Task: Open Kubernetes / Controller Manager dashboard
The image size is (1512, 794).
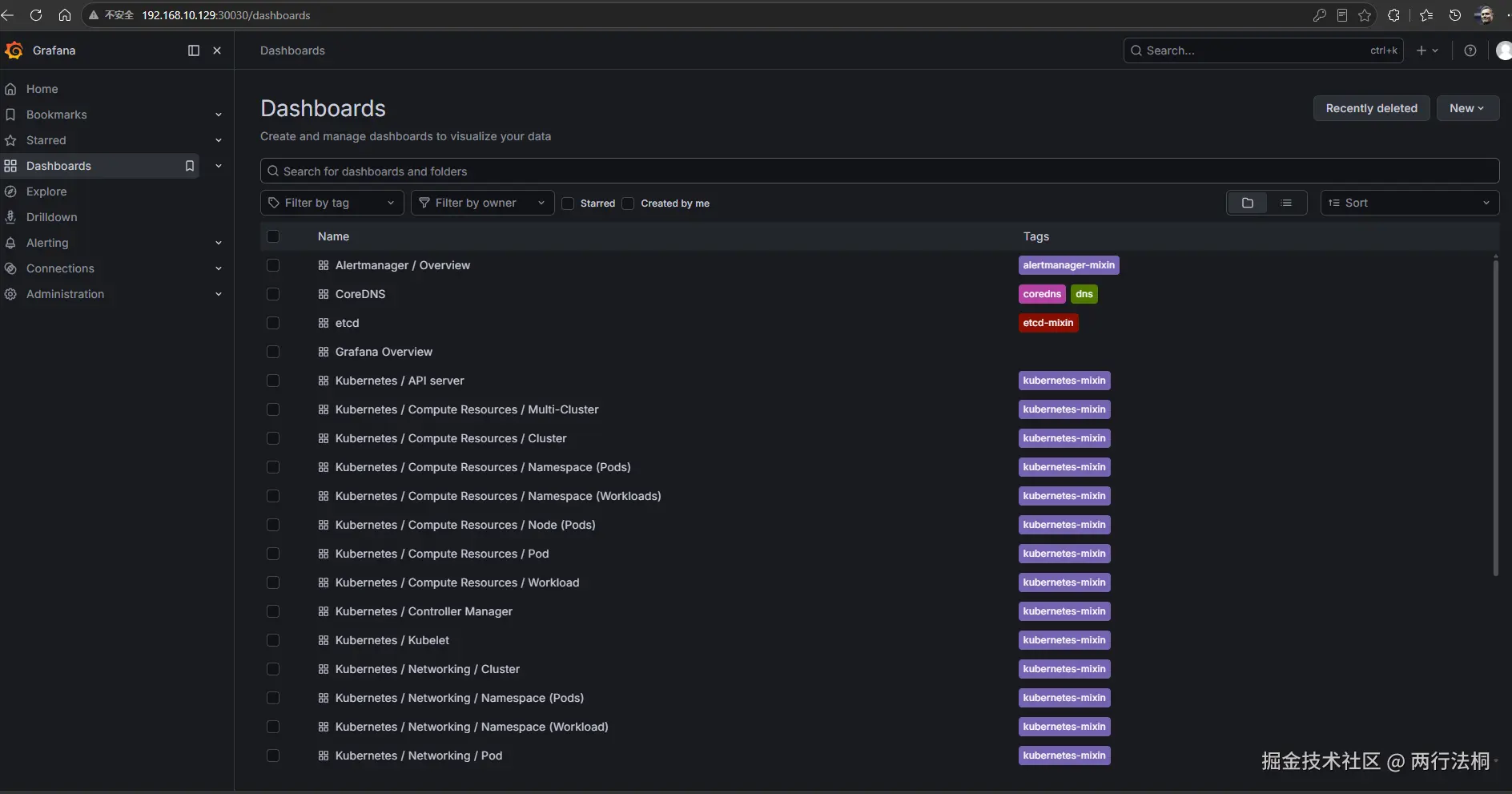Action: [x=424, y=611]
